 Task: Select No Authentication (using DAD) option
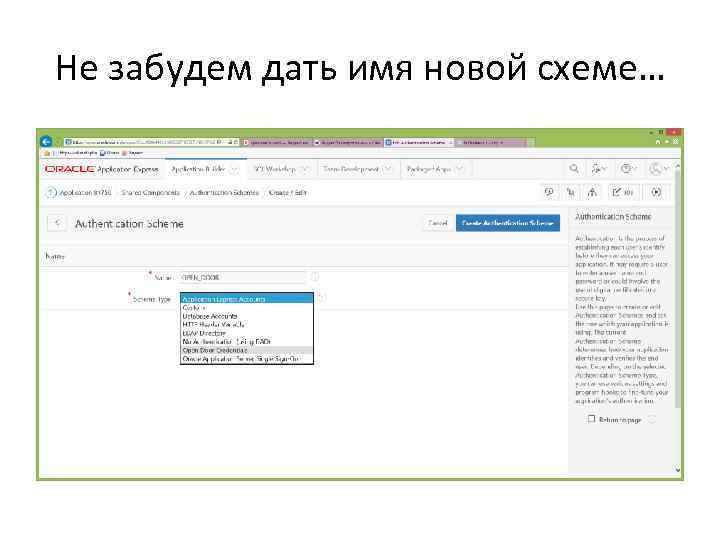click(247, 342)
